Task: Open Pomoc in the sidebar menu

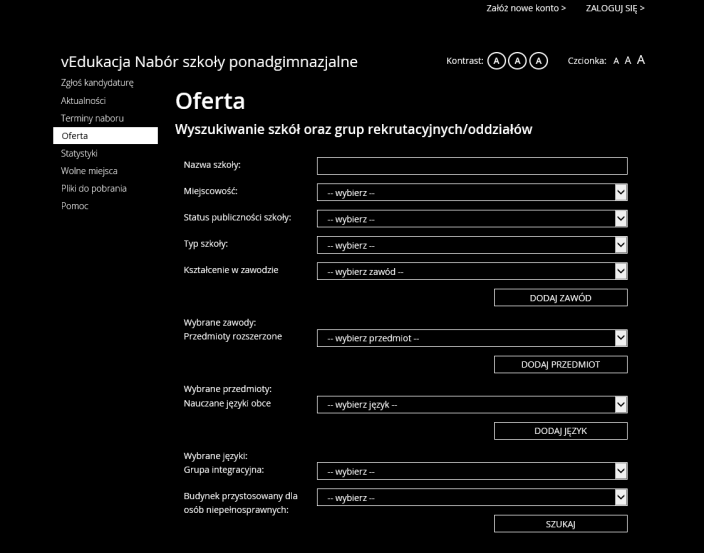Action: (75, 206)
